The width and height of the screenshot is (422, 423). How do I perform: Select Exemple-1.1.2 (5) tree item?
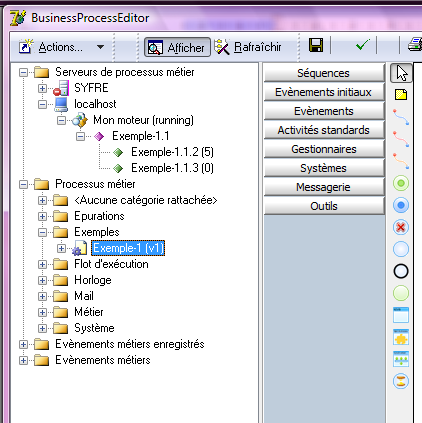172,152
